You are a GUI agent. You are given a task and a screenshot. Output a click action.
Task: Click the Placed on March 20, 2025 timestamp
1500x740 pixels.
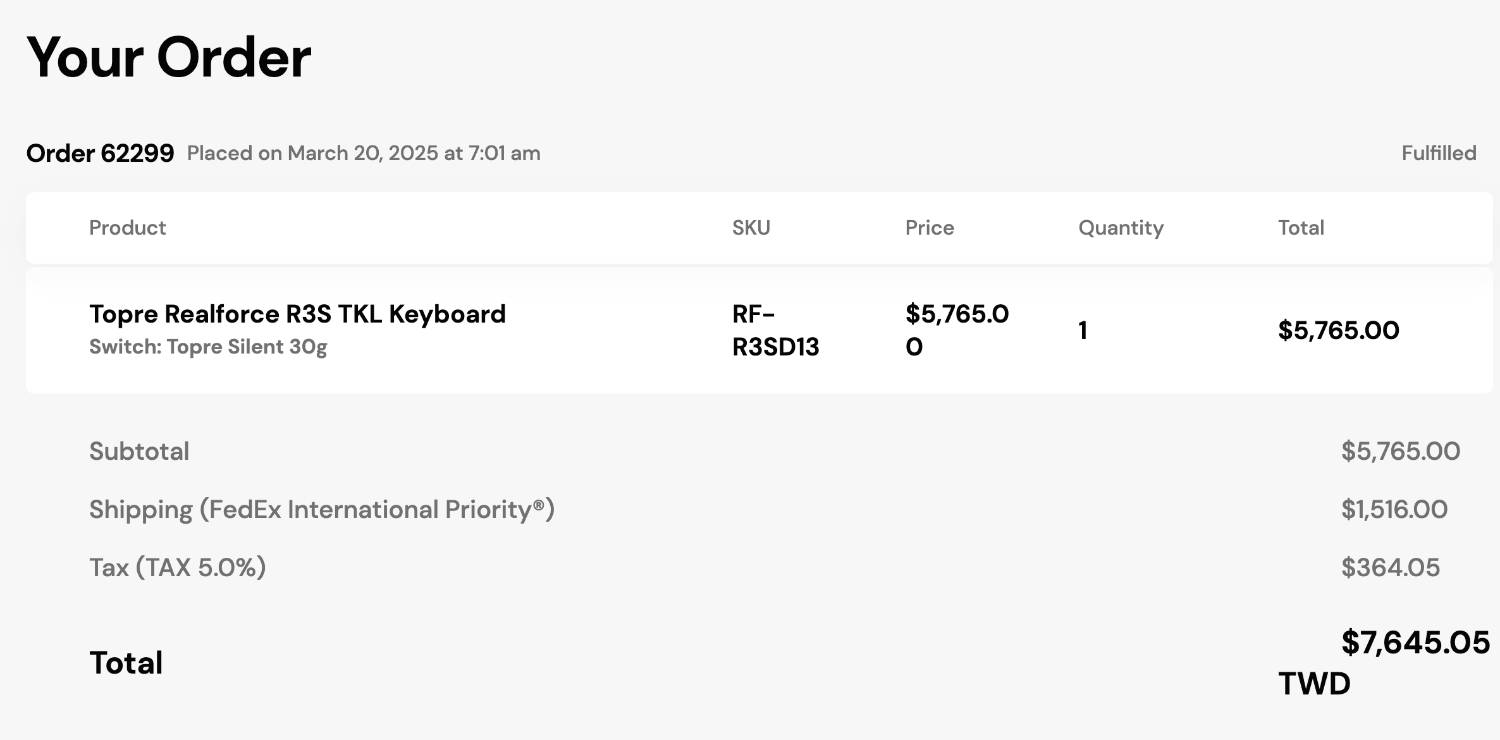tap(364, 153)
